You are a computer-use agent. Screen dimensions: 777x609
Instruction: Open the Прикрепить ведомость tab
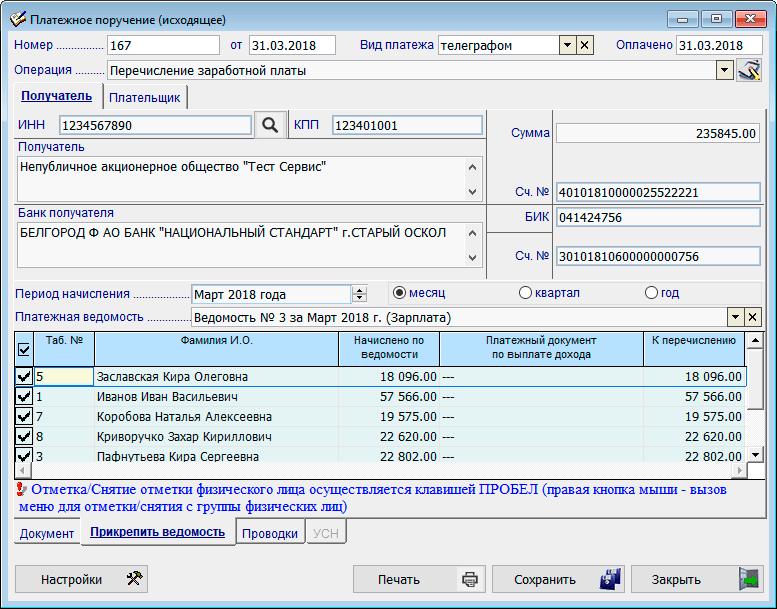pos(158,532)
